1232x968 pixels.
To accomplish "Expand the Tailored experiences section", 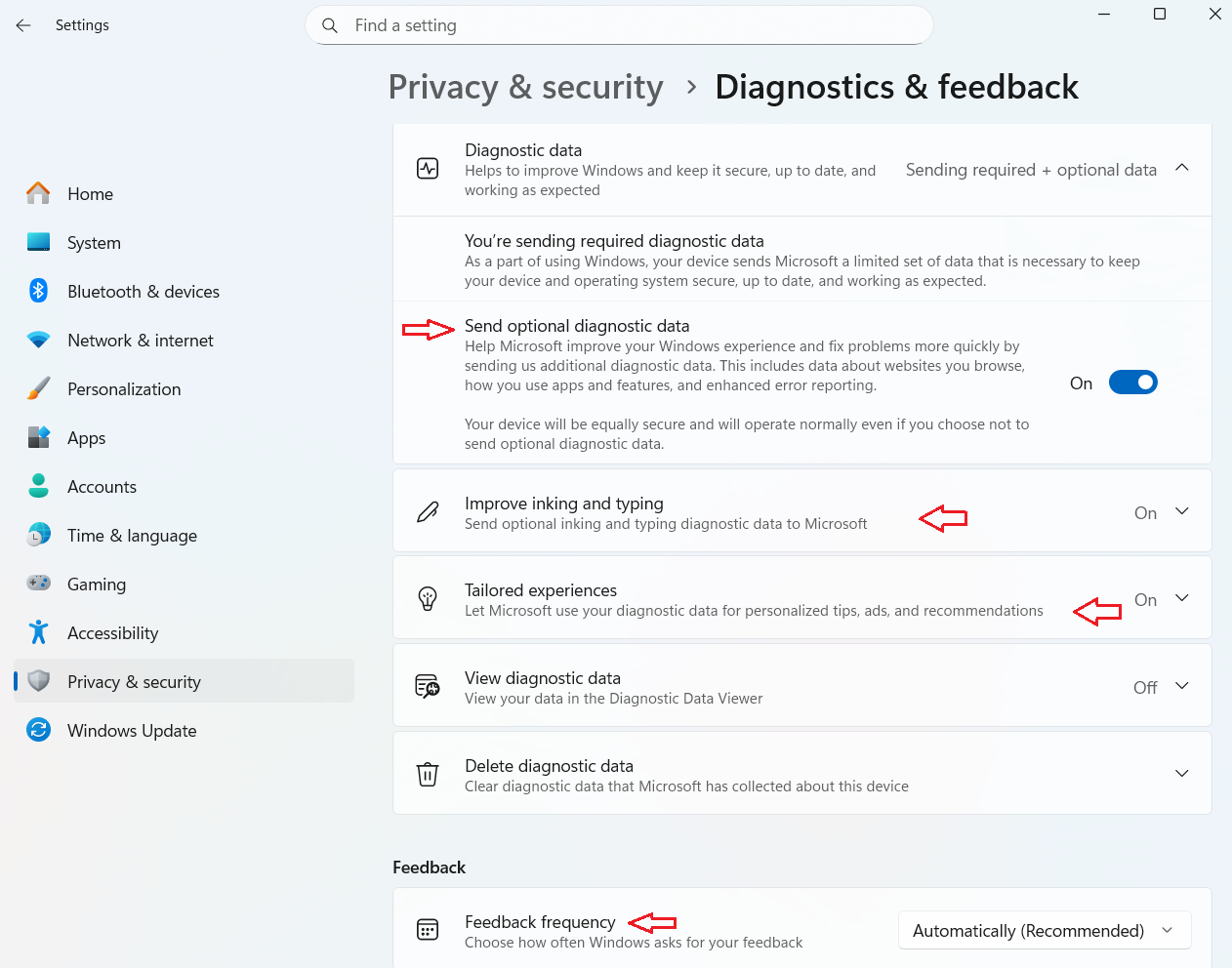I will pyautogui.click(x=1181, y=599).
